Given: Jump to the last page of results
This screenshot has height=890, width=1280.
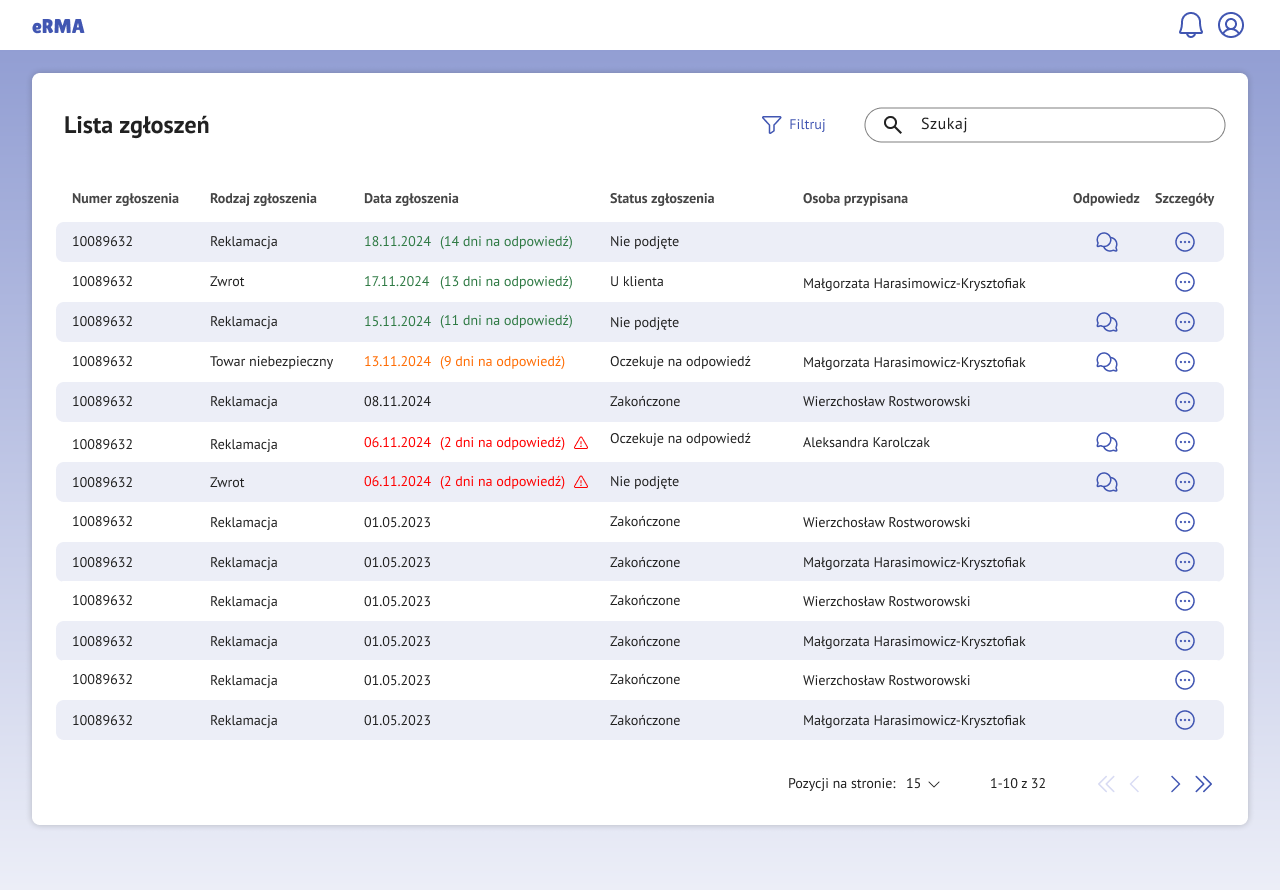Looking at the screenshot, I should click(x=1204, y=784).
